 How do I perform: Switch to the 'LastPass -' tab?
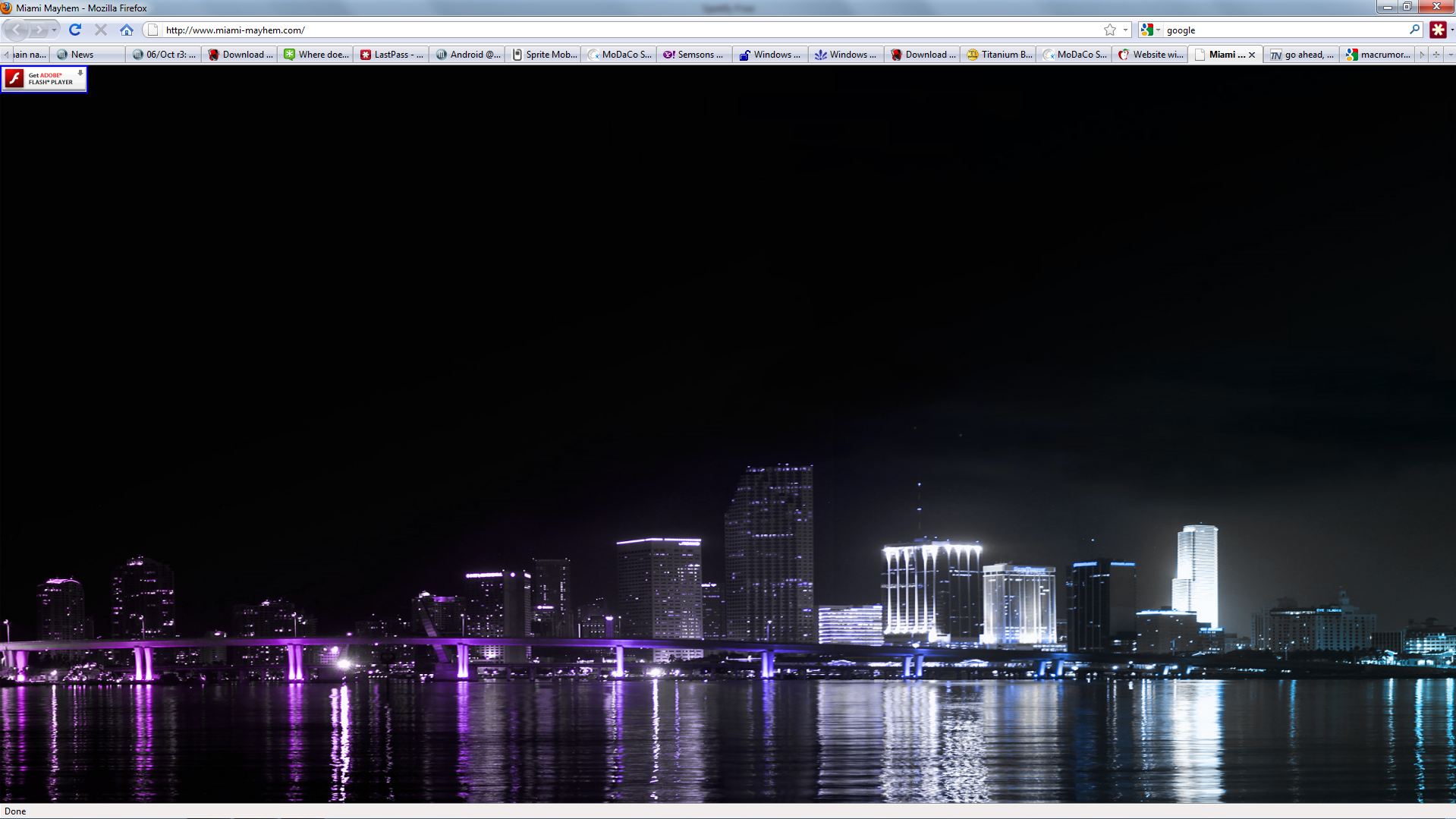(392, 55)
